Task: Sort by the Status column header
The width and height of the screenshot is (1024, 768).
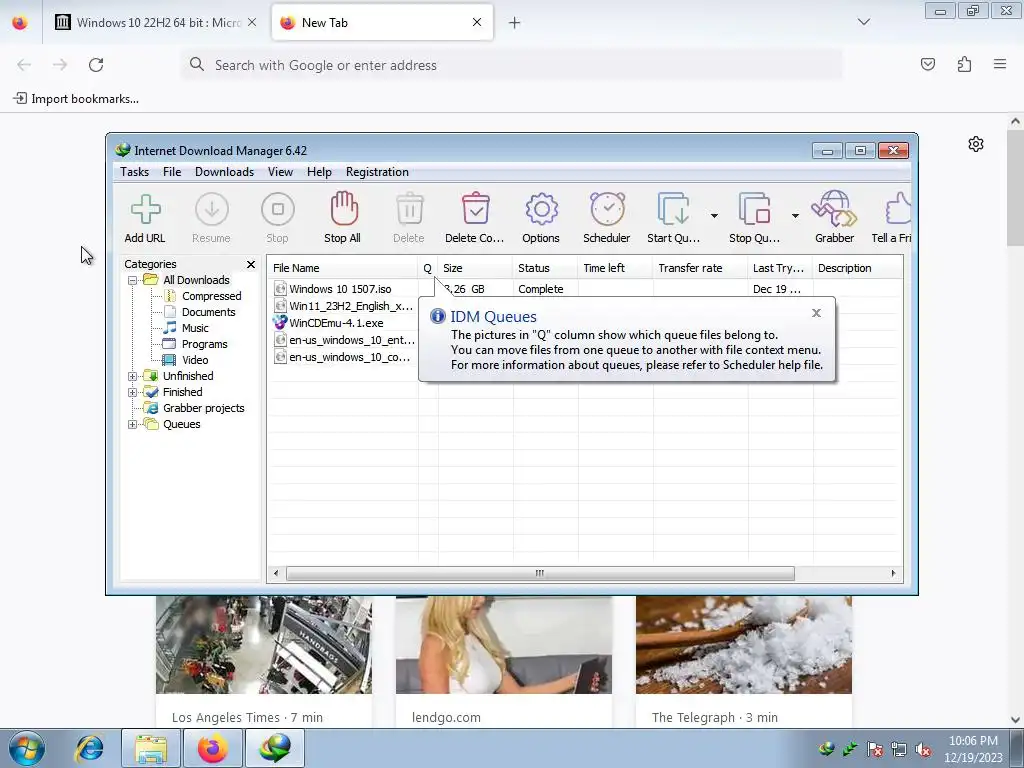Action: [545, 268]
